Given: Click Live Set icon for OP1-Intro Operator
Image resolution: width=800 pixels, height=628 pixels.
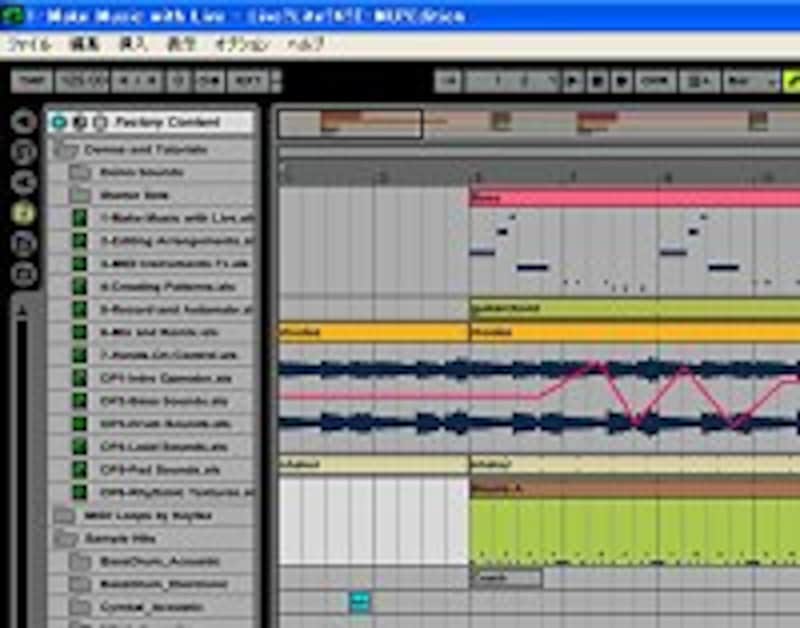Looking at the screenshot, I should (79, 378).
